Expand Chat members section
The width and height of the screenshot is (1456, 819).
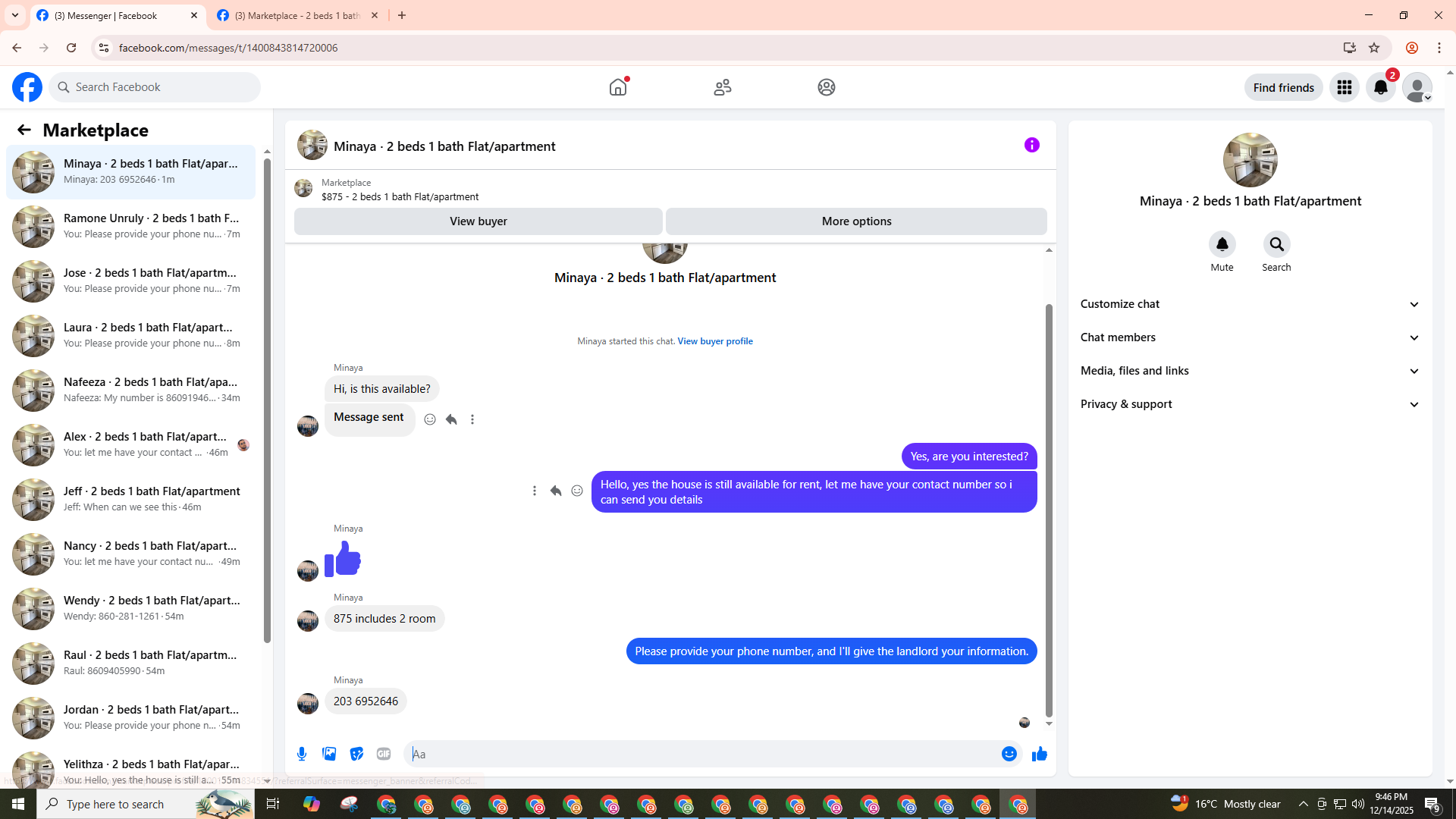1250,337
